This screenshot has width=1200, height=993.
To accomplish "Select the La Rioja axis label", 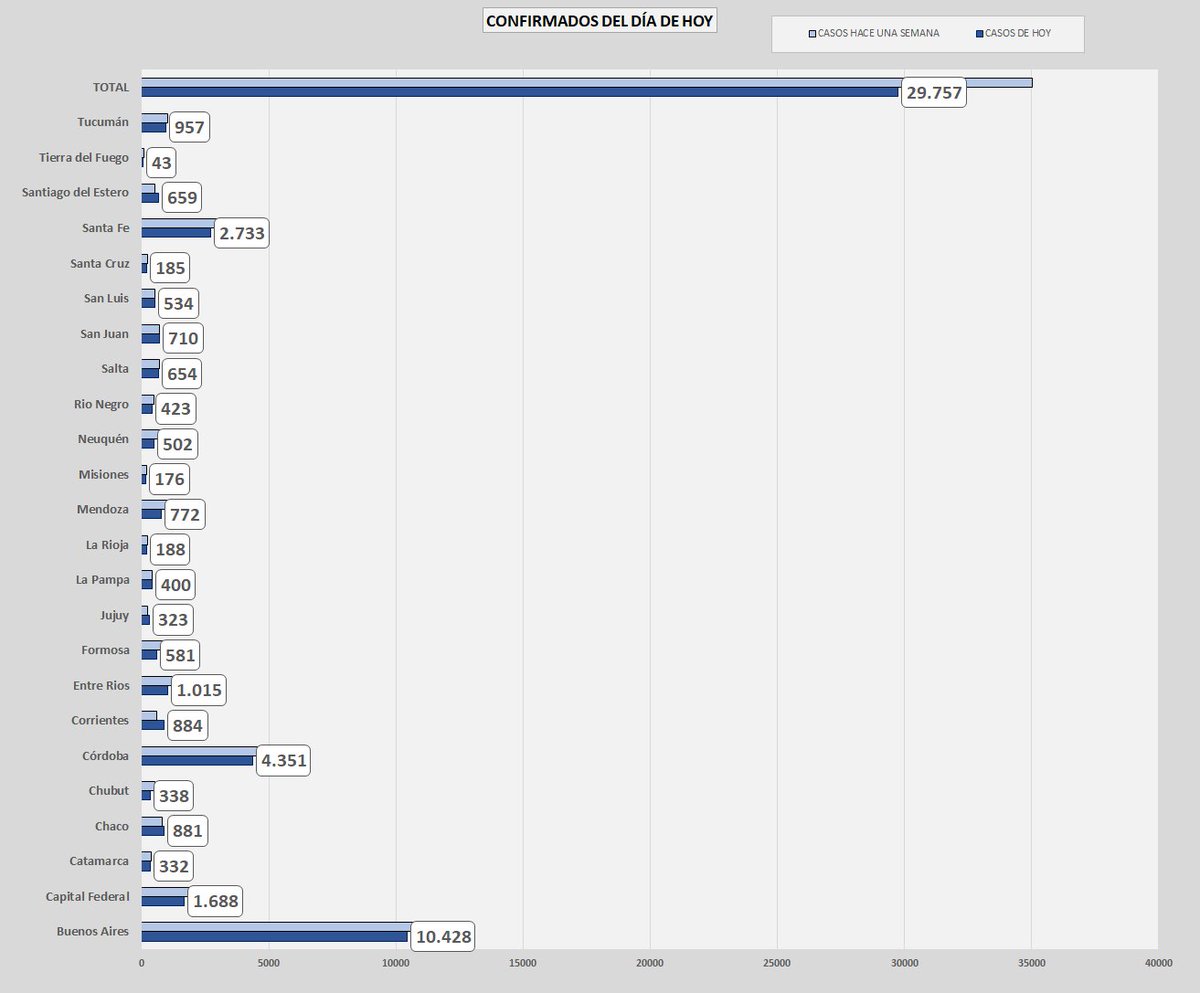I will pos(107,545).
